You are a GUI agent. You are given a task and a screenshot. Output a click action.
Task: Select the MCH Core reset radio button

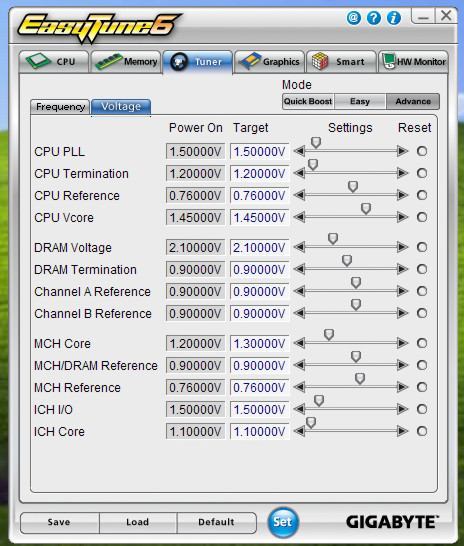pyautogui.click(x=422, y=343)
